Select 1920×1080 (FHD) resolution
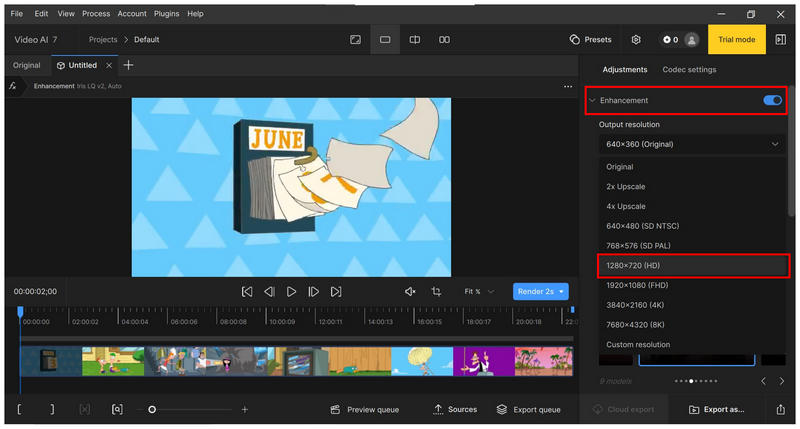 [692, 285]
